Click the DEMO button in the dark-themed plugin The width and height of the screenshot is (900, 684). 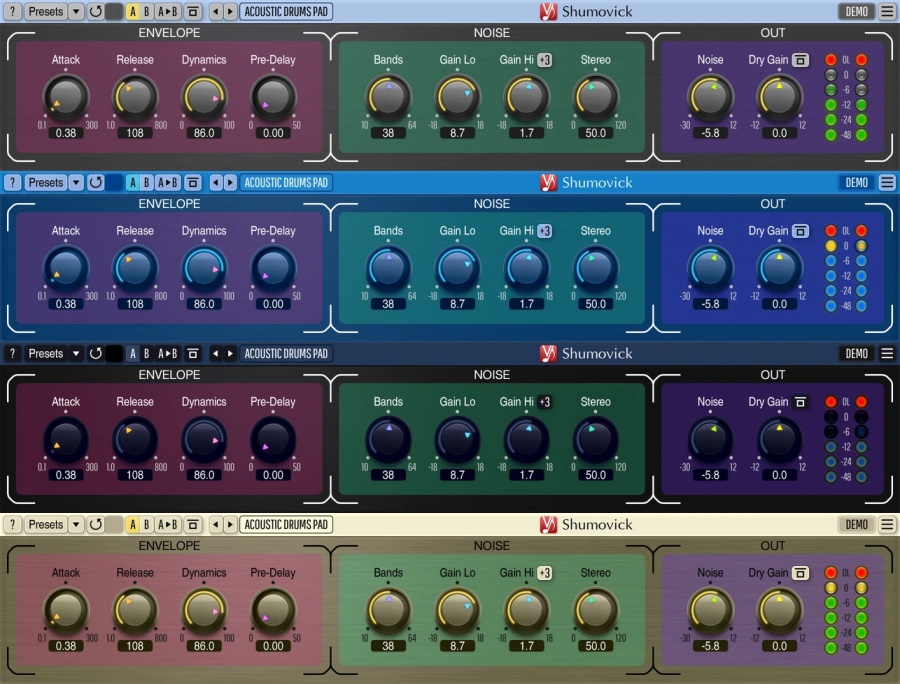[x=856, y=353]
